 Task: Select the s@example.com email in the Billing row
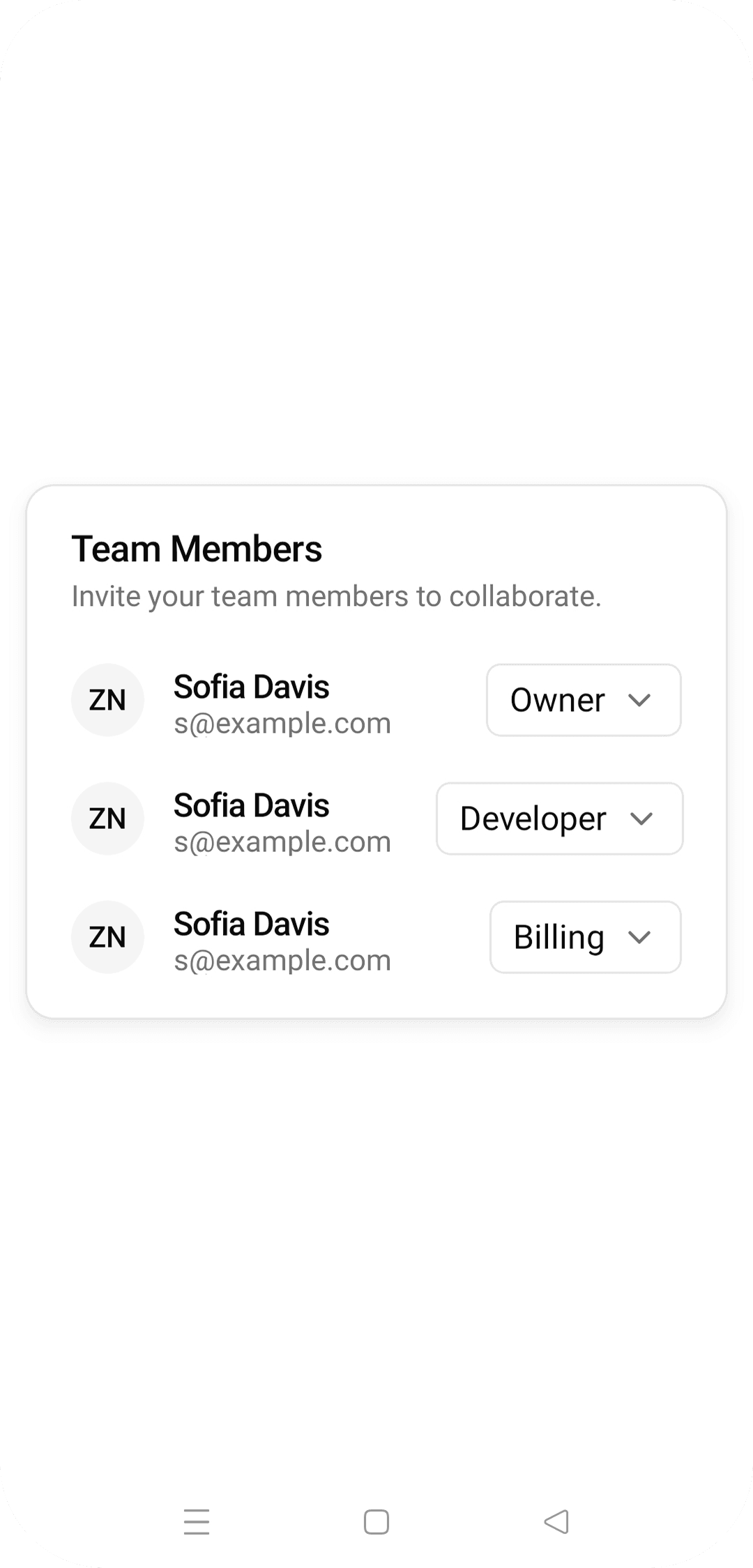(282, 961)
